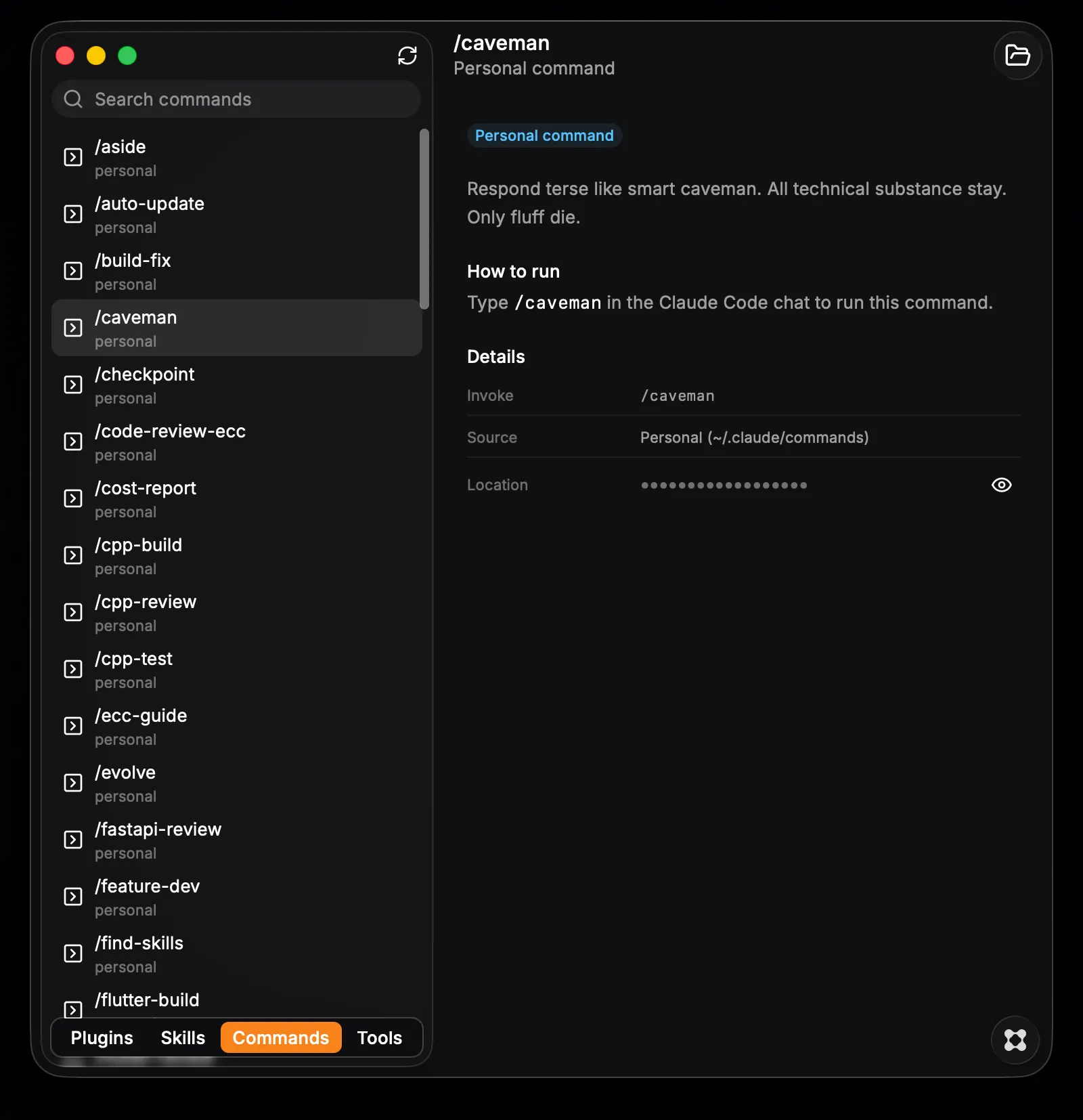
Task: Click the search magnifier icon
Action: coord(73,100)
